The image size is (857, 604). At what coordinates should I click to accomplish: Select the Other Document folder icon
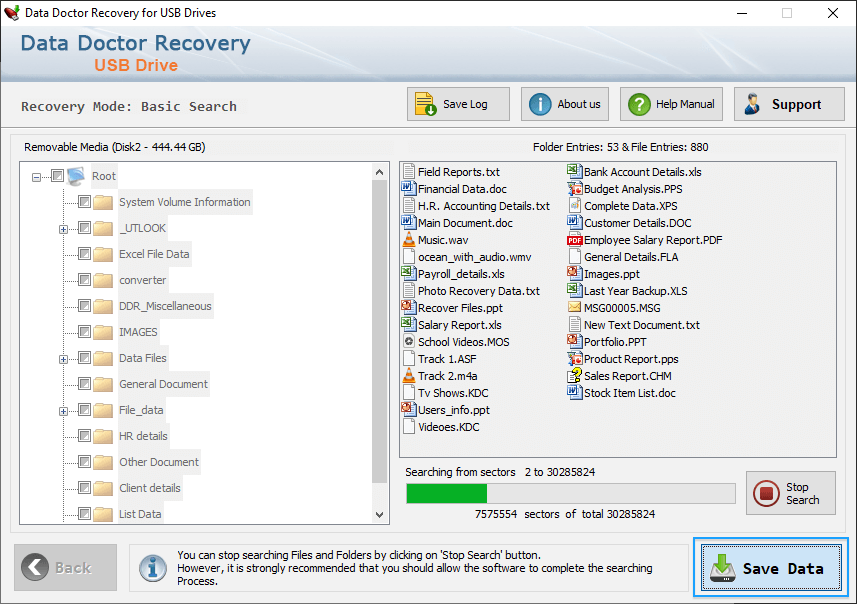[x=103, y=462]
